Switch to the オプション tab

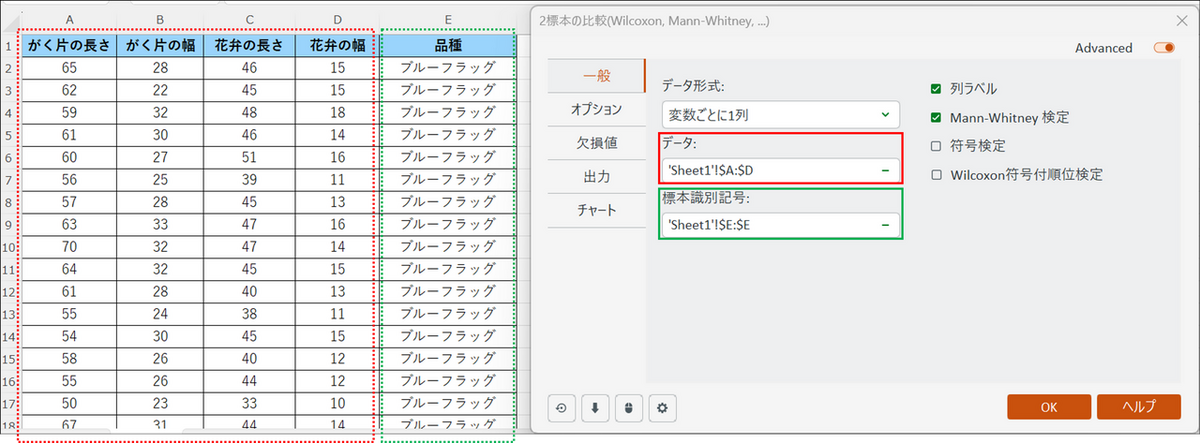pos(597,108)
